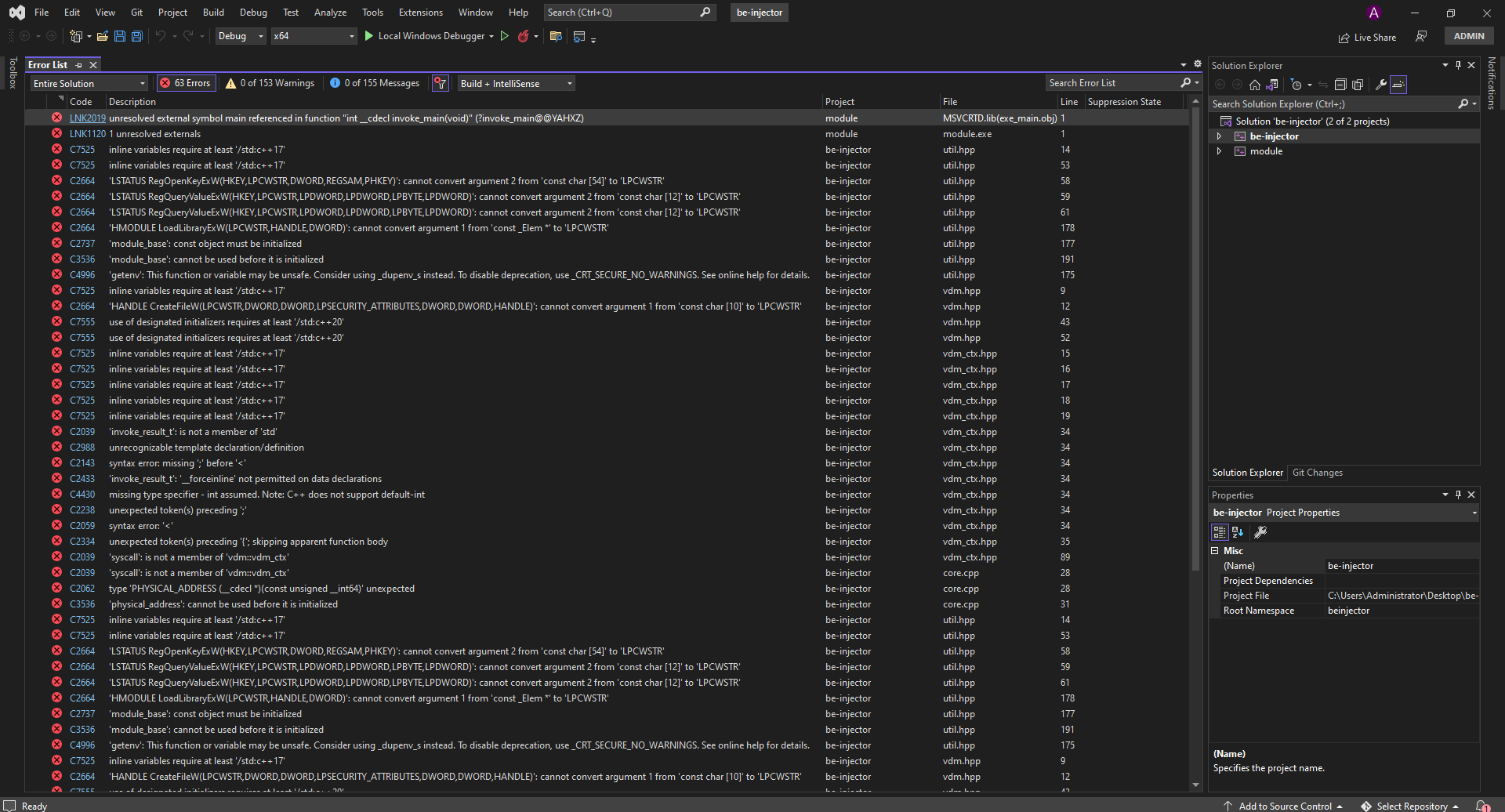1505x812 pixels.
Task: Collapse the Misc category in Properties
Action: [1215, 551]
